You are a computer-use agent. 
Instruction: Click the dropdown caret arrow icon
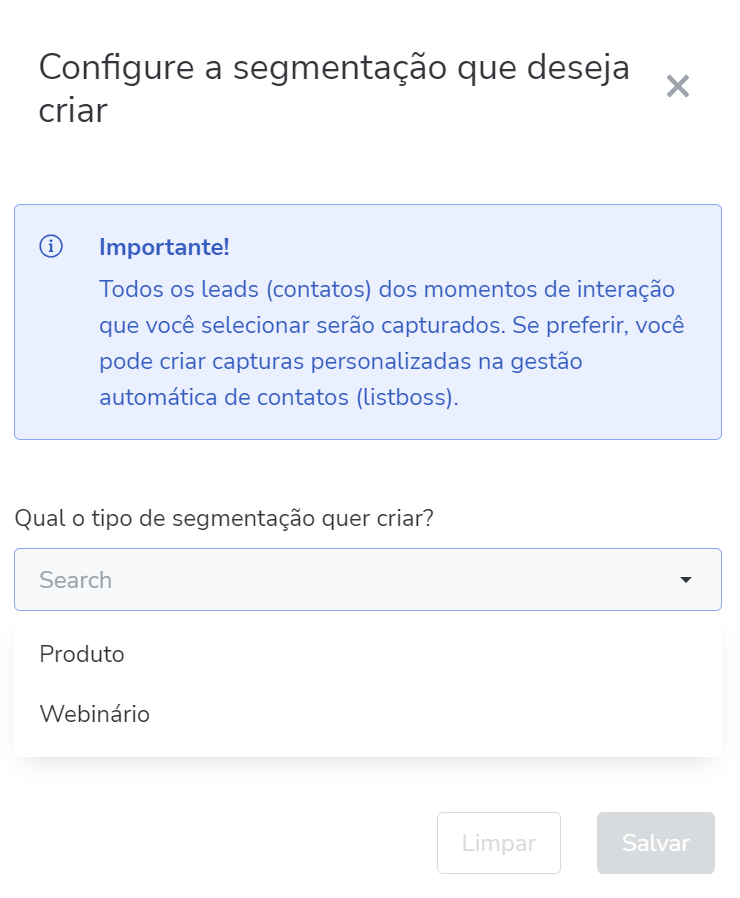coord(686,580)
